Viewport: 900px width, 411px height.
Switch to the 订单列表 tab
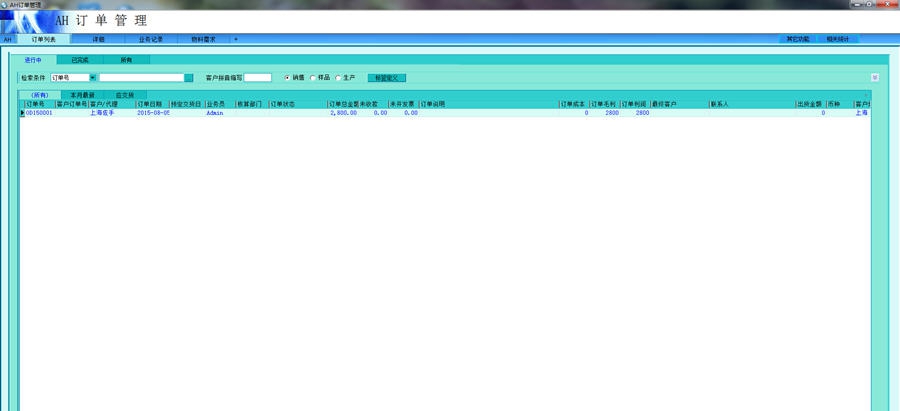pyautogui.click(x=44, y=40)
